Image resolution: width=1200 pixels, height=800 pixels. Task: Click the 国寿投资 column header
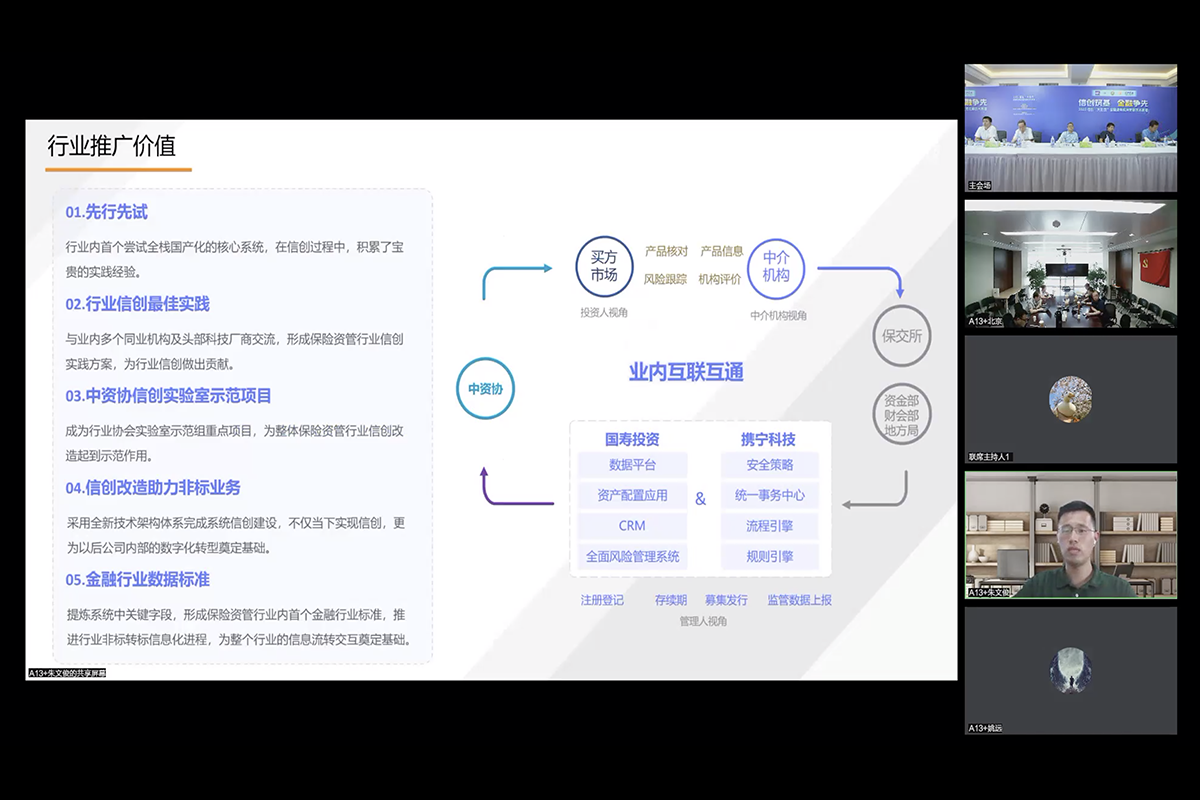point(632,440)
